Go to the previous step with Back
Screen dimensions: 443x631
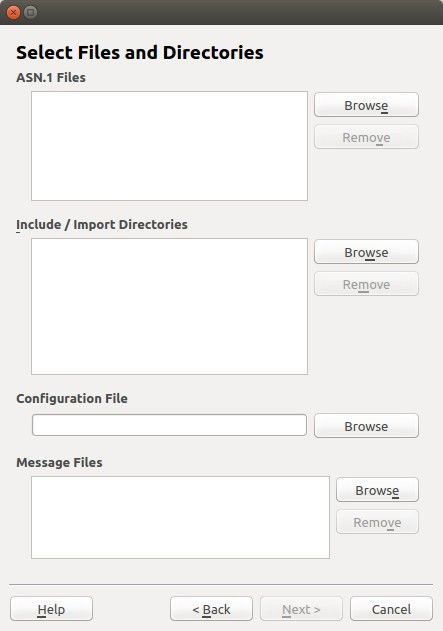(x=211, y=609)
